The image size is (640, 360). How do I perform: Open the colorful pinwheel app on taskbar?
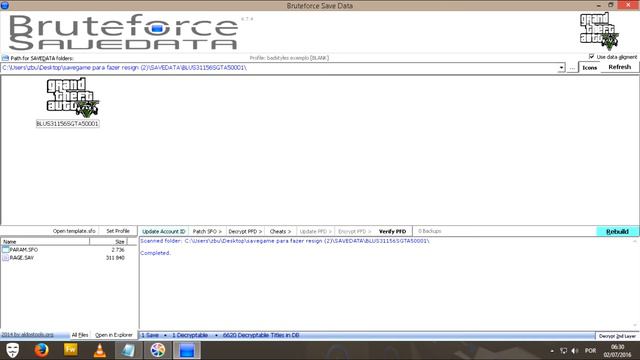(158, 350)
